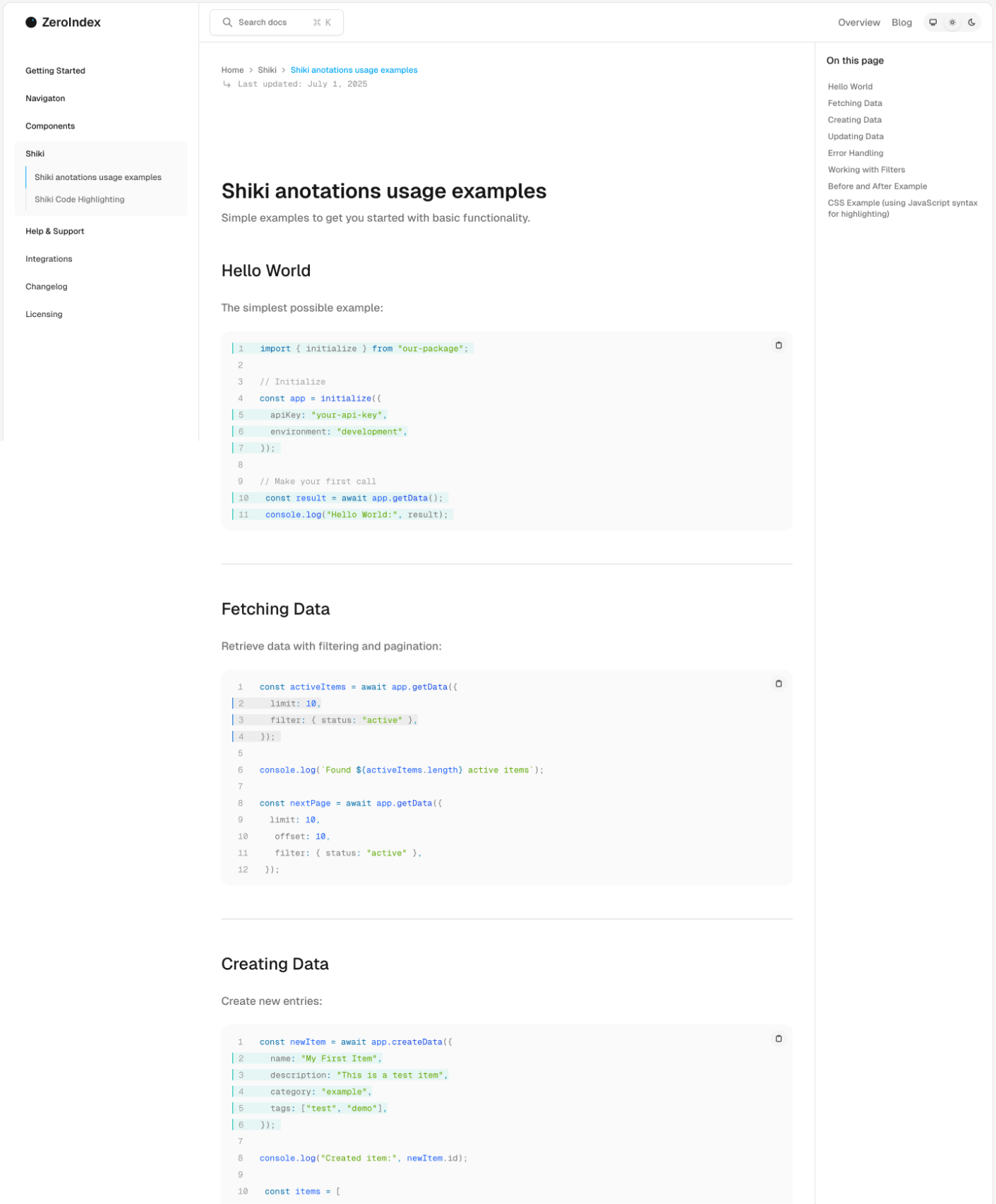Open the Changelog sidebar item
The width and height of the screenshot is (996, 1204).
tap(47, 287)
